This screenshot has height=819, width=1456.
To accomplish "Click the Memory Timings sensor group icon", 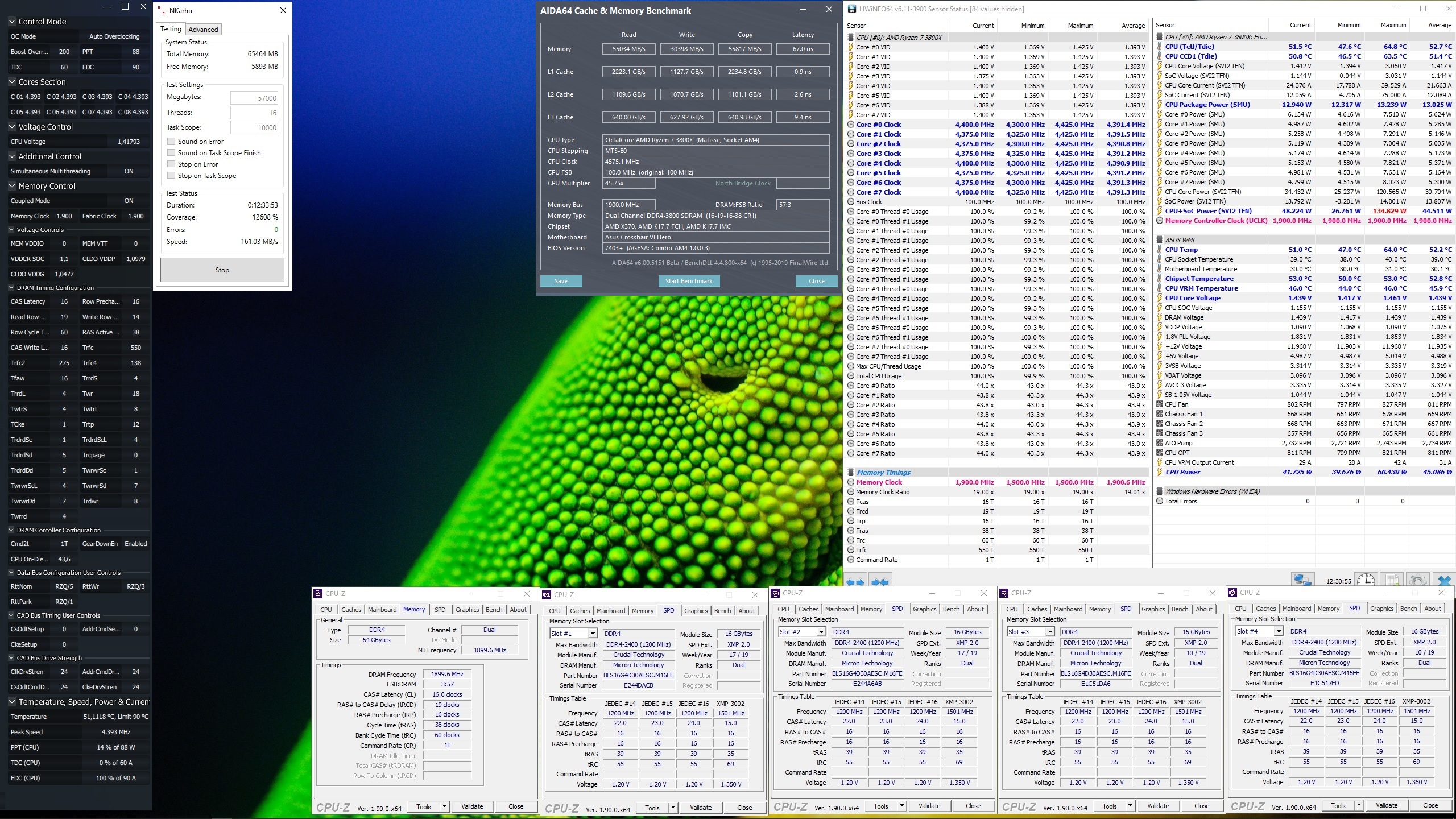I will (x=851, y=473).
